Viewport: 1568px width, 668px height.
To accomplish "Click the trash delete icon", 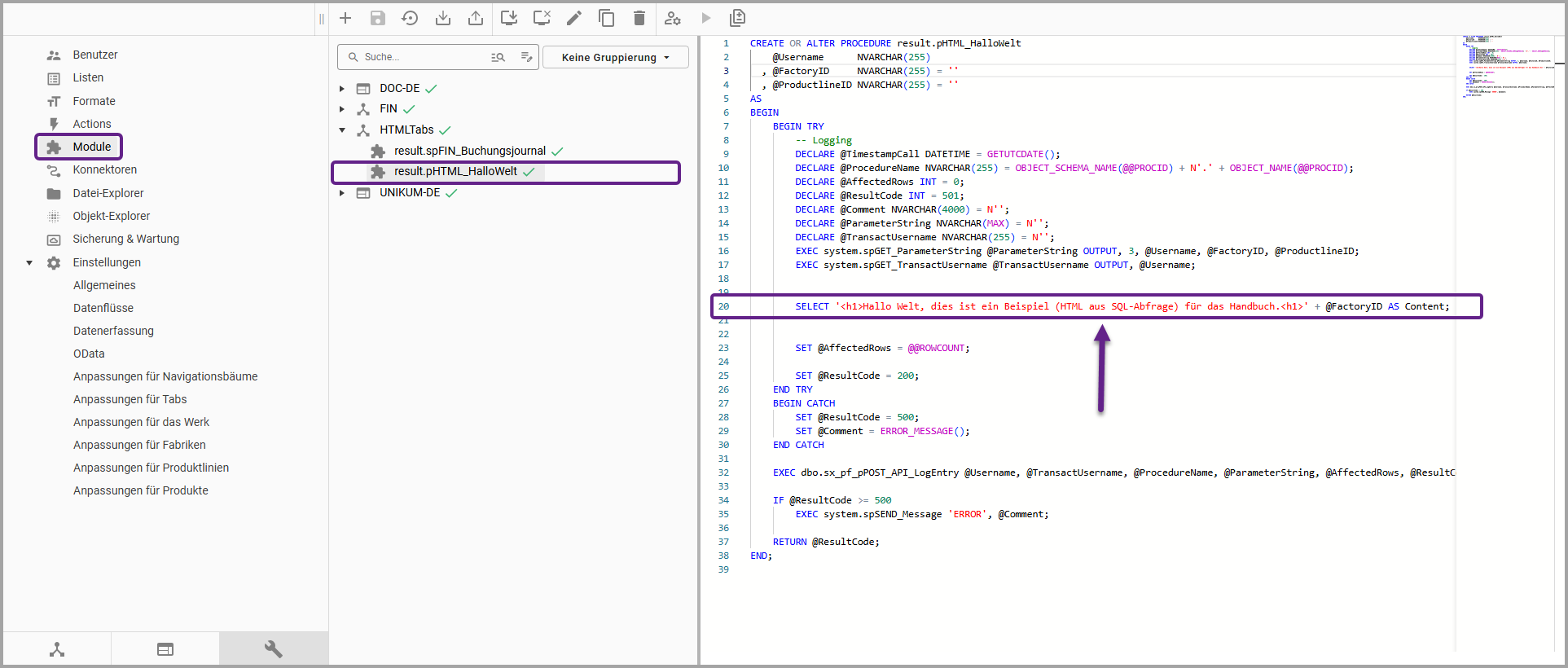I will [x=639, y=18].
